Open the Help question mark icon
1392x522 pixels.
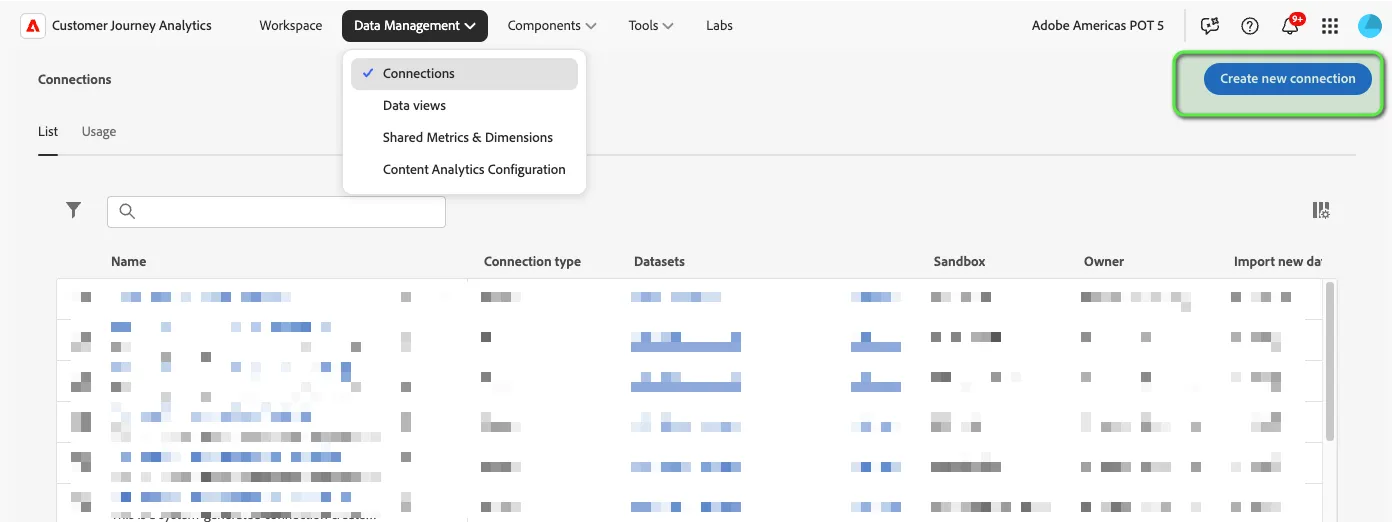click(1250, 26)
